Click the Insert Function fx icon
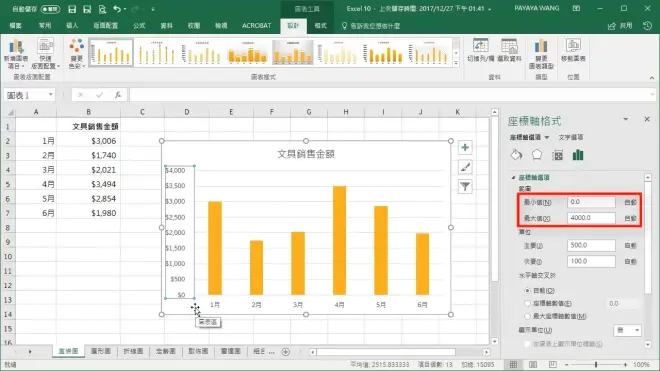660x371 pixels. pyautogui.click(x=118, y=95)
